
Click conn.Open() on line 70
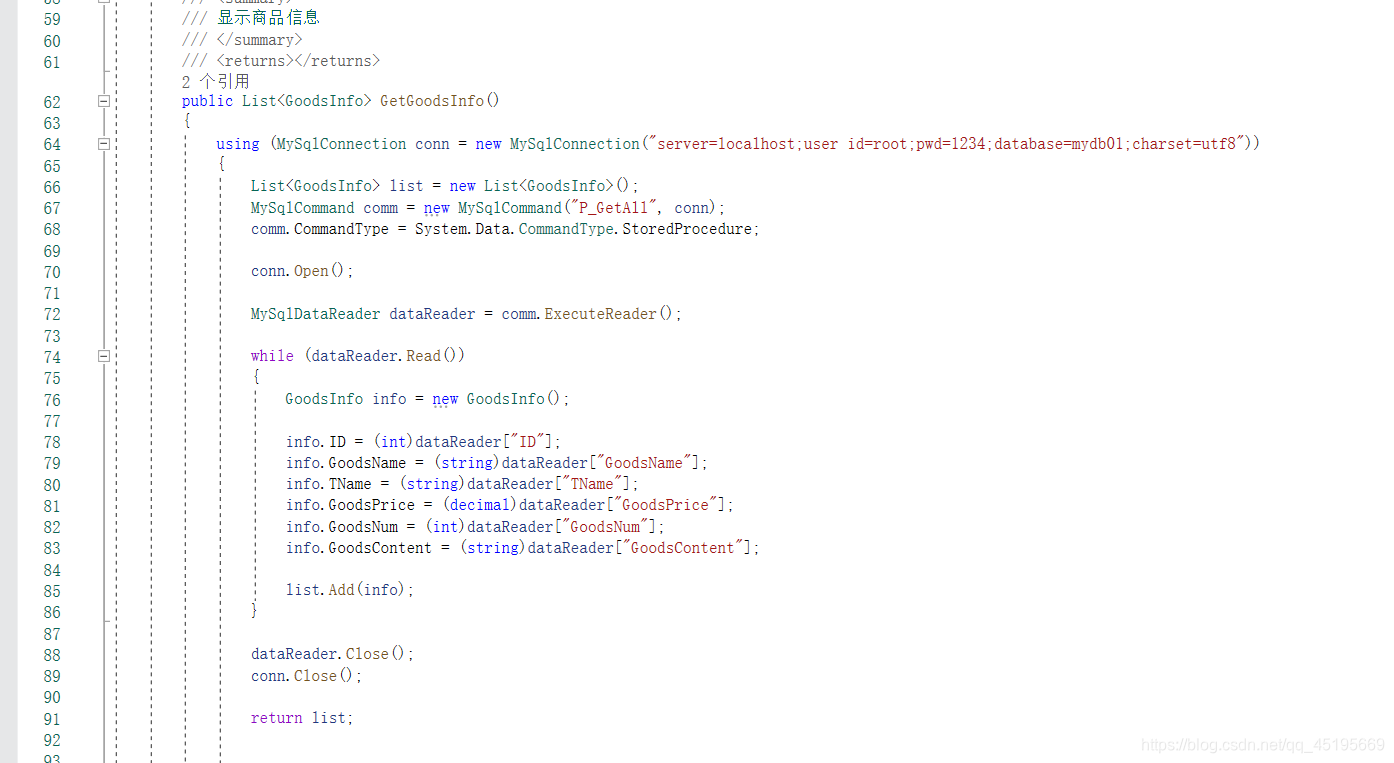pos(302,271)
